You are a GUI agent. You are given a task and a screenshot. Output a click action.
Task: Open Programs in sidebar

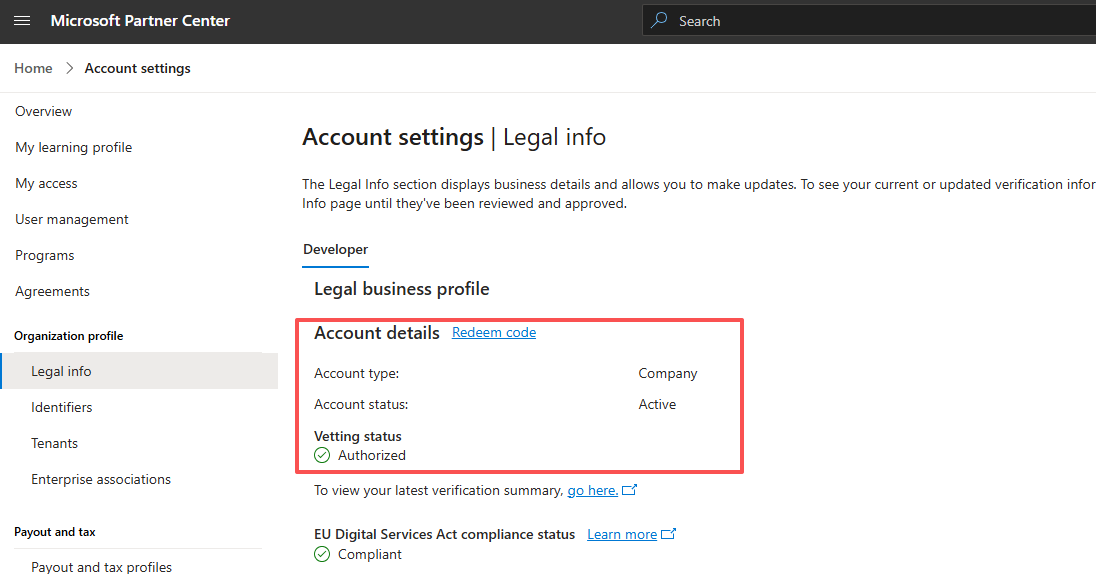tap(45, 255)
